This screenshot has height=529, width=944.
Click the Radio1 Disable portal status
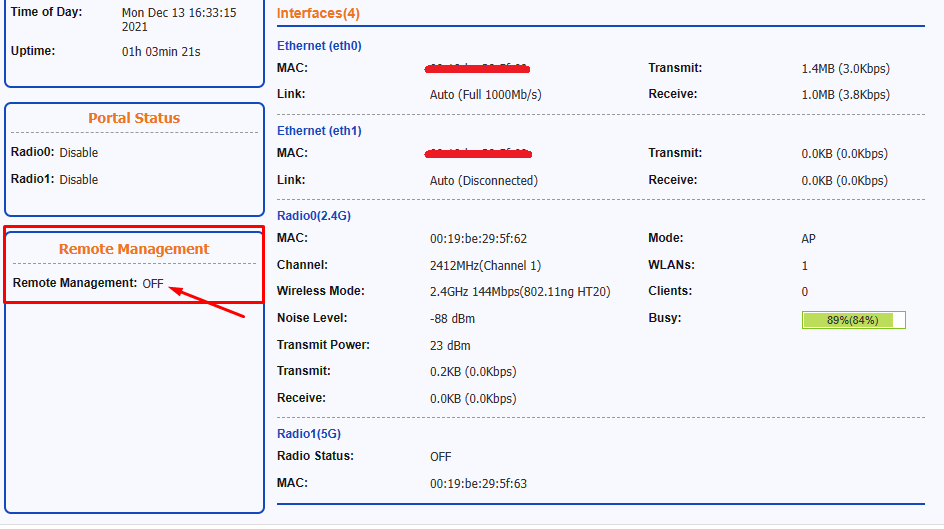78,179
